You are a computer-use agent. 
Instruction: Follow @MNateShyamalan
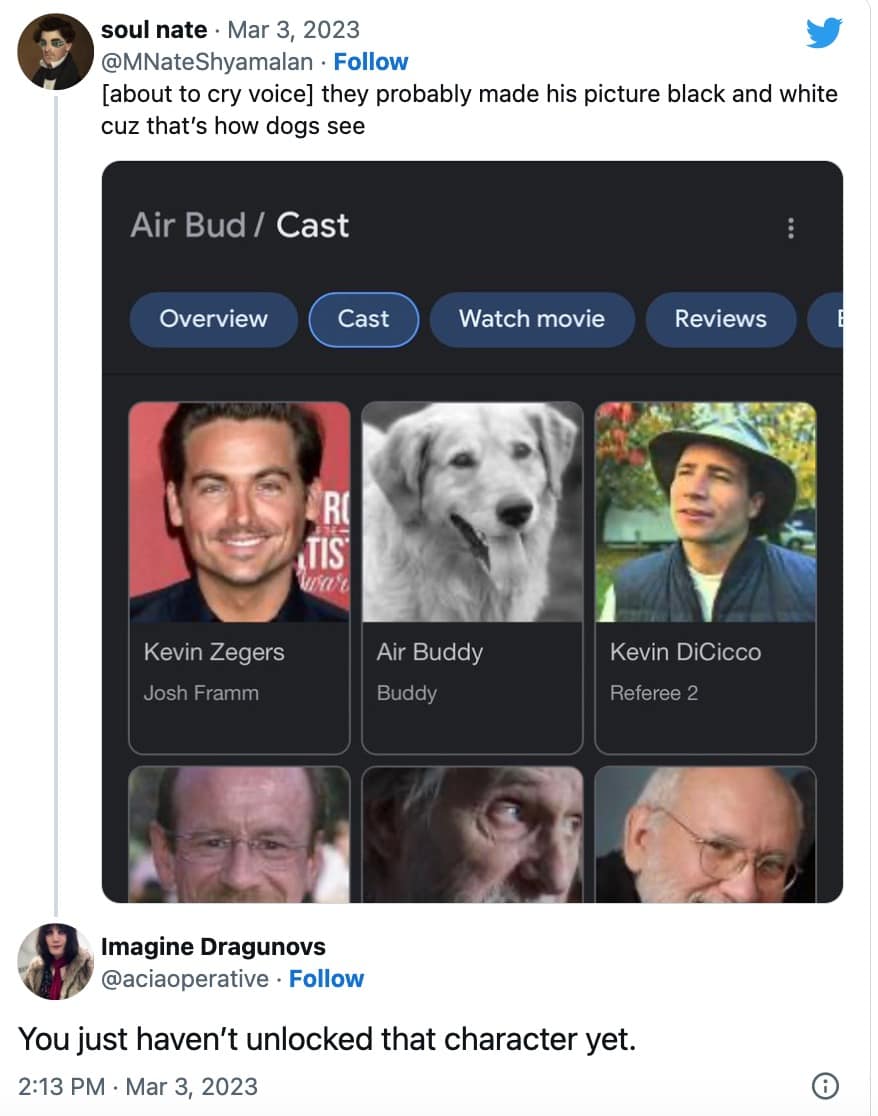(x=370, y=62)
